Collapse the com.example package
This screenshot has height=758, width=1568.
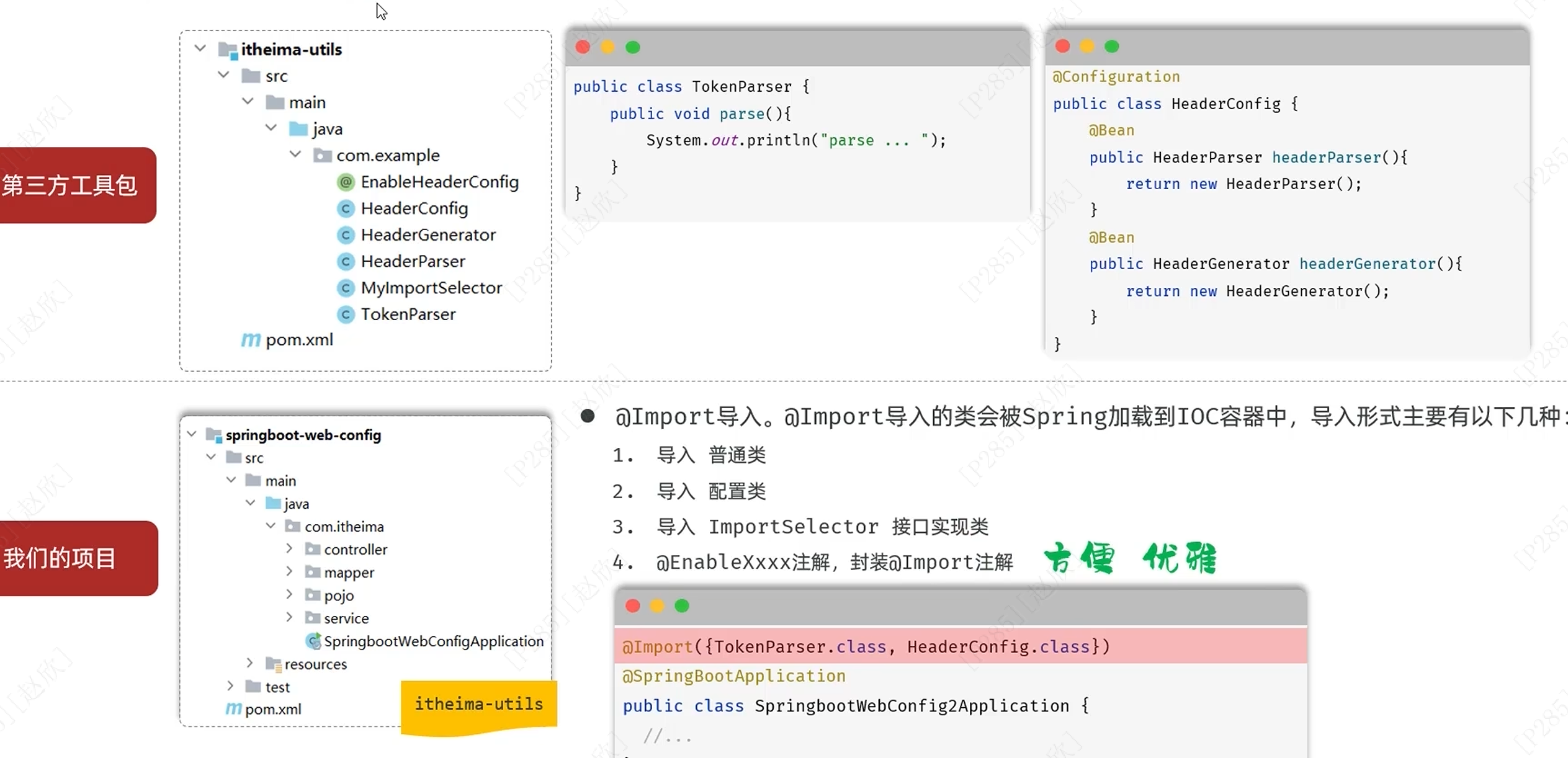coord(295,154)
